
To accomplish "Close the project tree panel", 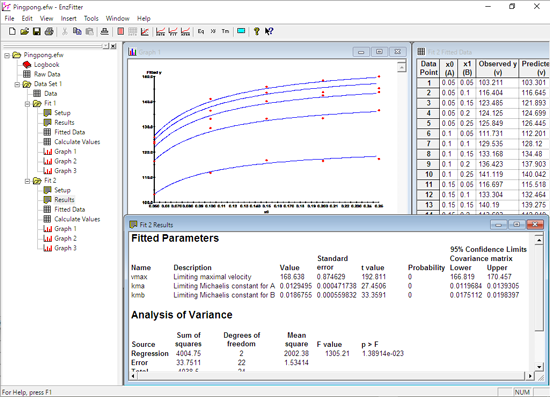I will 113,46.
